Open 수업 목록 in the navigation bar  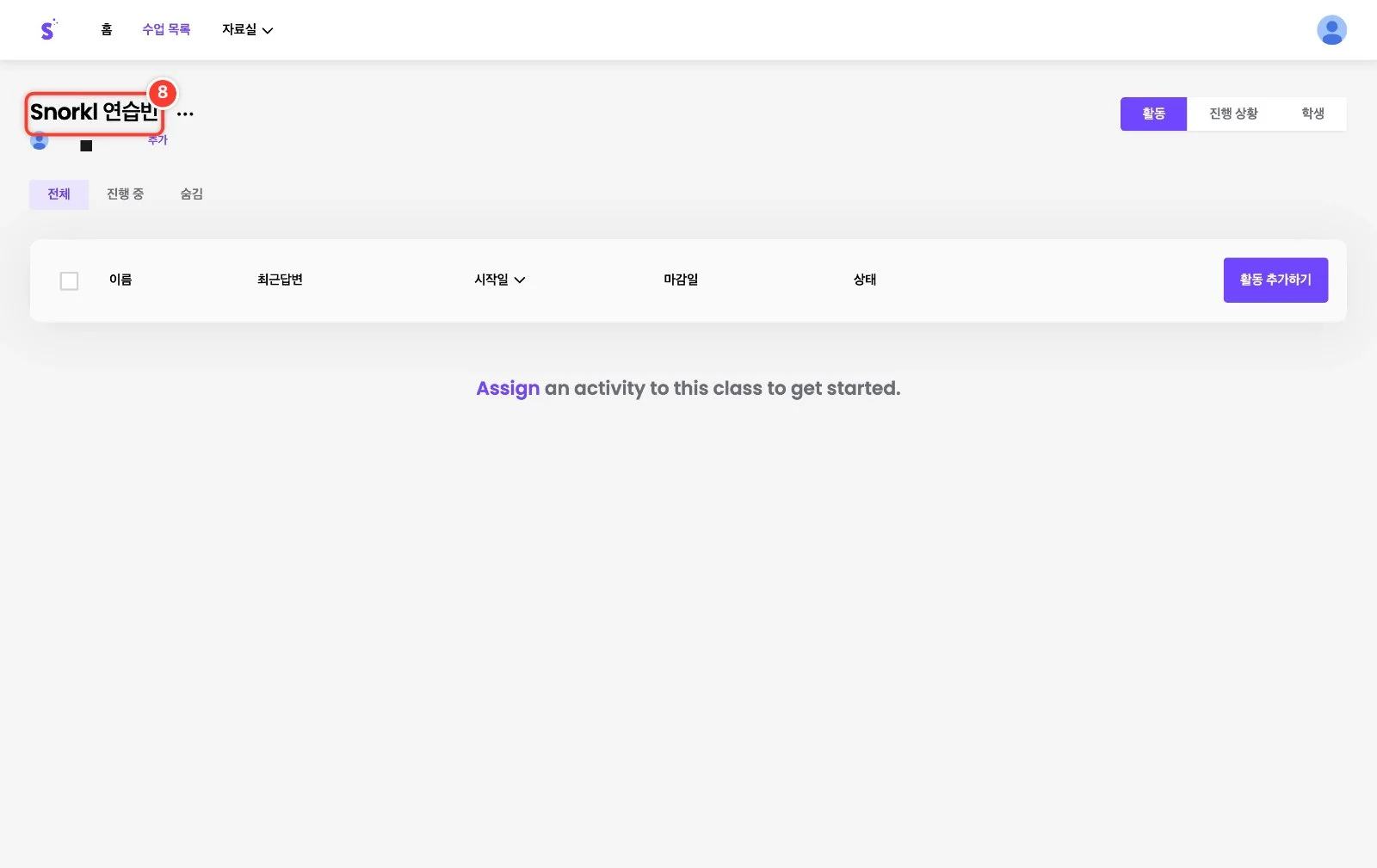166,29
